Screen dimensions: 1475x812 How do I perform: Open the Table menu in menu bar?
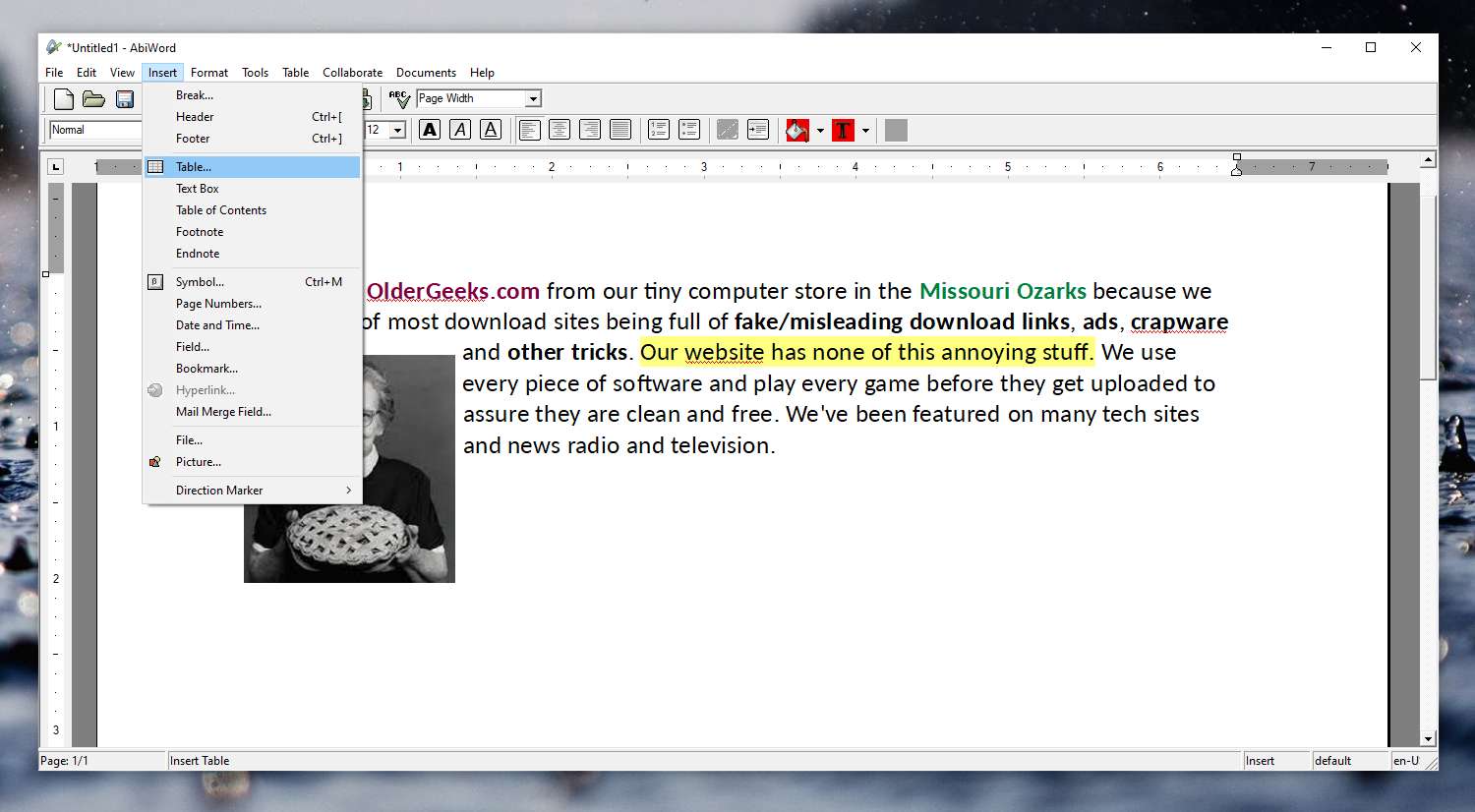point(295,73)
